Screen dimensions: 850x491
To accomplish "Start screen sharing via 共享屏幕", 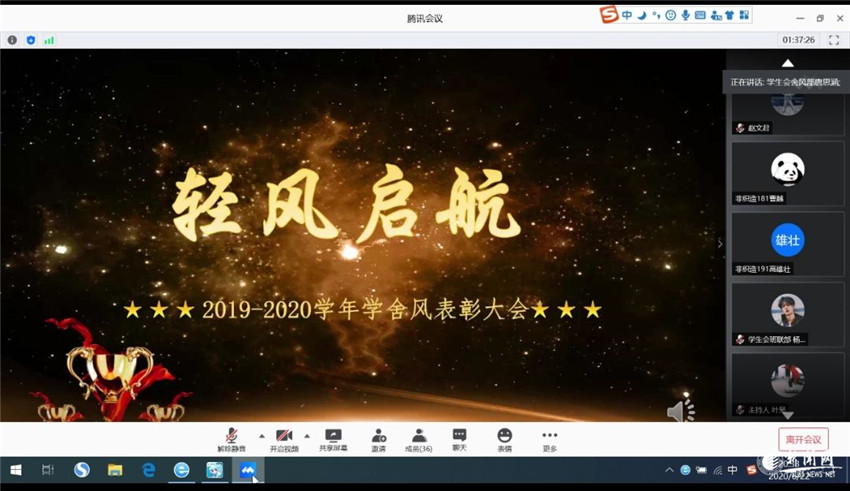I will [333, 438].
